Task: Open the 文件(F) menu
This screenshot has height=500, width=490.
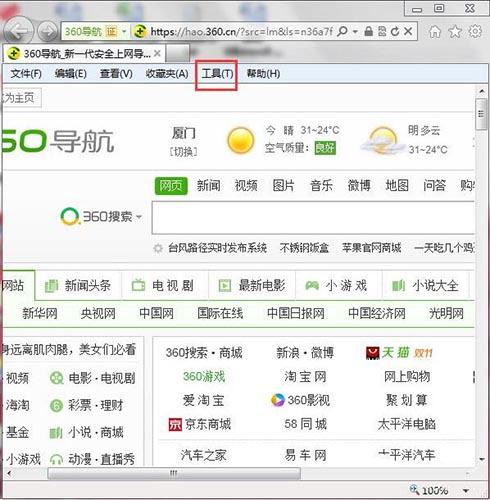Action: pos(26,74)
